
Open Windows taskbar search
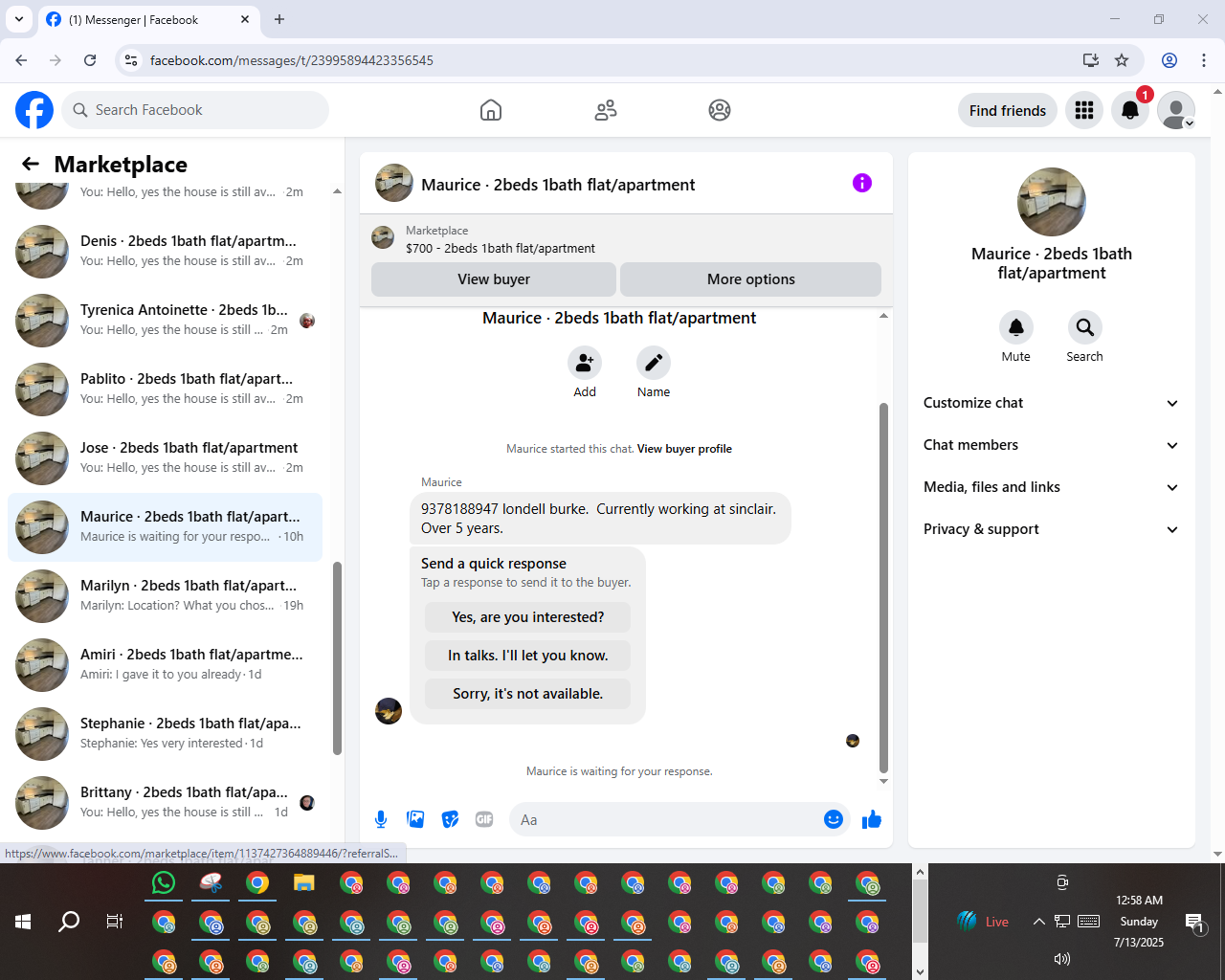69,922
